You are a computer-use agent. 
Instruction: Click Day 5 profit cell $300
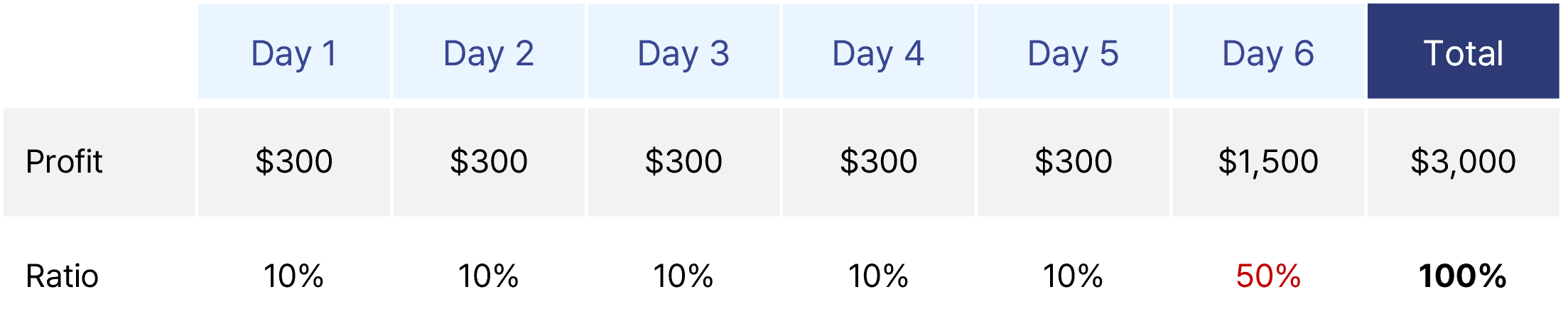coord(1074,162)
